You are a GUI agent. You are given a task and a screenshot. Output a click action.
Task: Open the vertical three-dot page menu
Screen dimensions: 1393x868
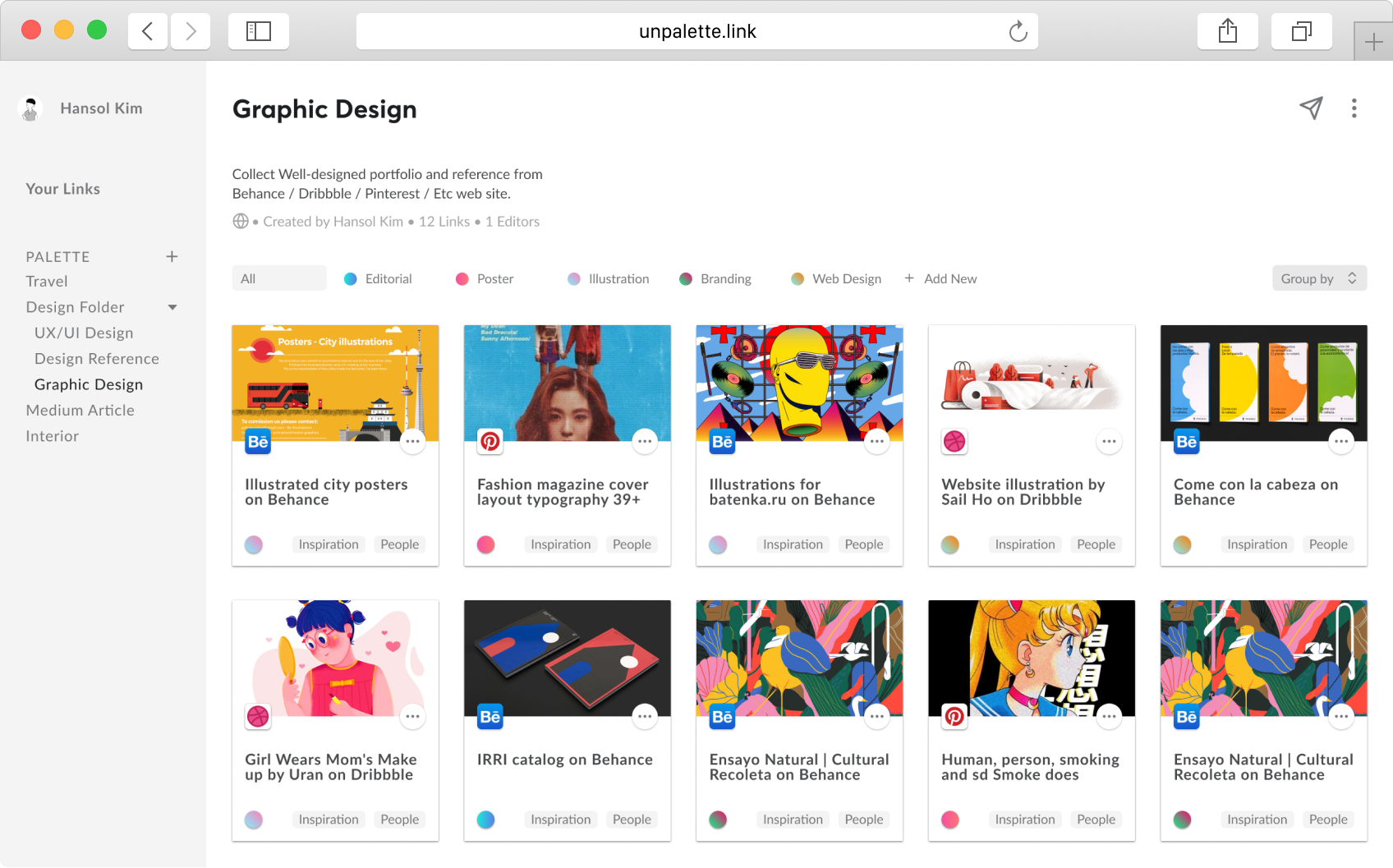tap(1354, 108)
